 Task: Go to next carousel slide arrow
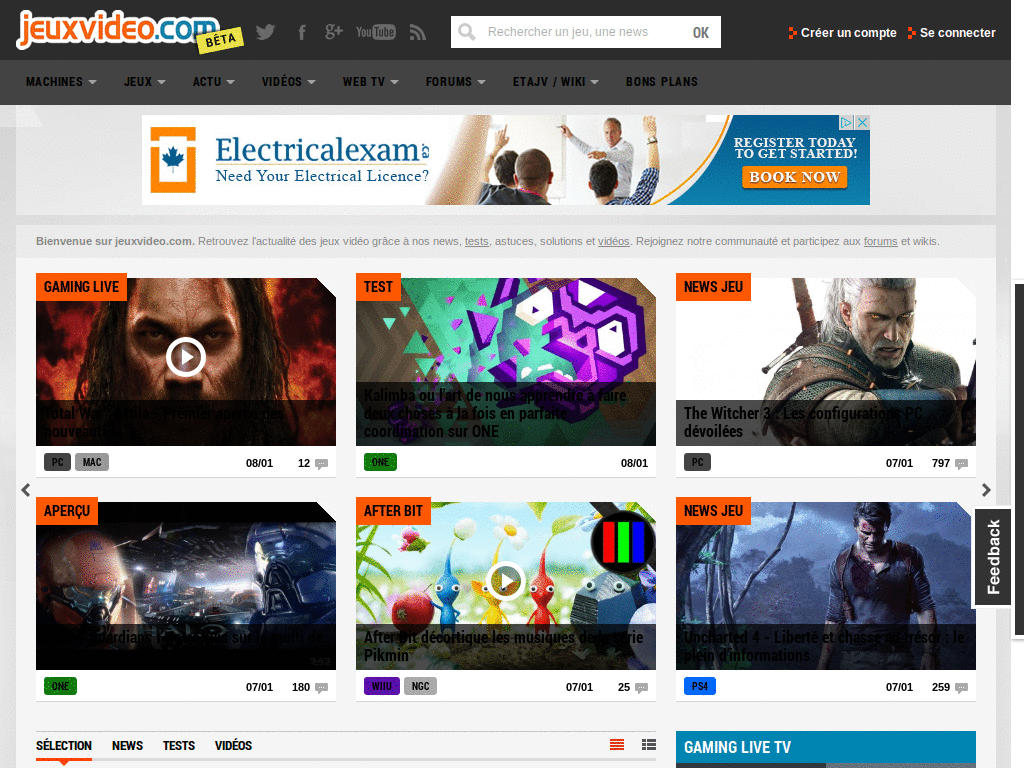tap(986, 490)
